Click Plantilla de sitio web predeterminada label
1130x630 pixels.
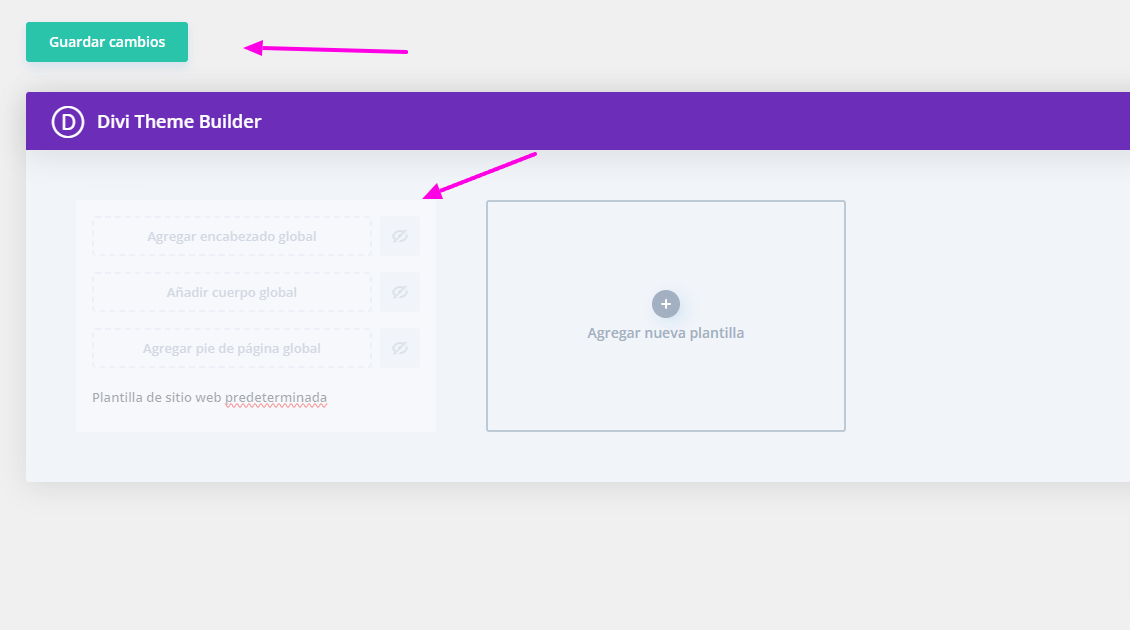(210, 397)
